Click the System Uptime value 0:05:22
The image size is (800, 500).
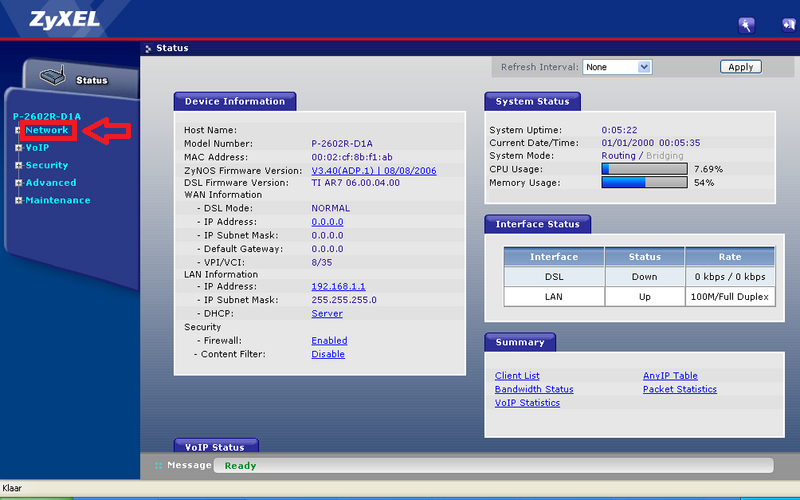[x=619, y=130]
